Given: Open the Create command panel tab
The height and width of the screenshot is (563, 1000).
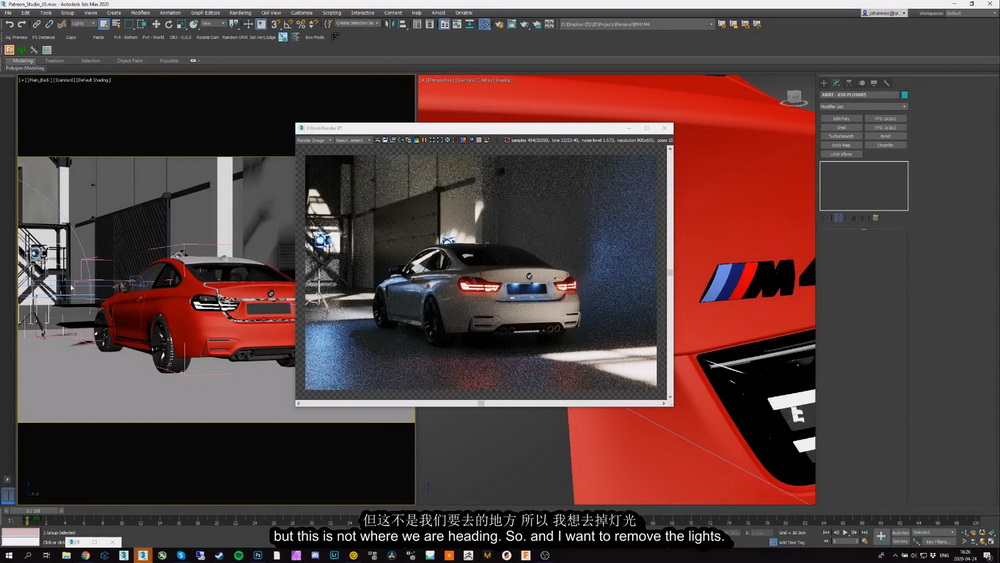Looking at the screenshot, I should pos(824,83).
